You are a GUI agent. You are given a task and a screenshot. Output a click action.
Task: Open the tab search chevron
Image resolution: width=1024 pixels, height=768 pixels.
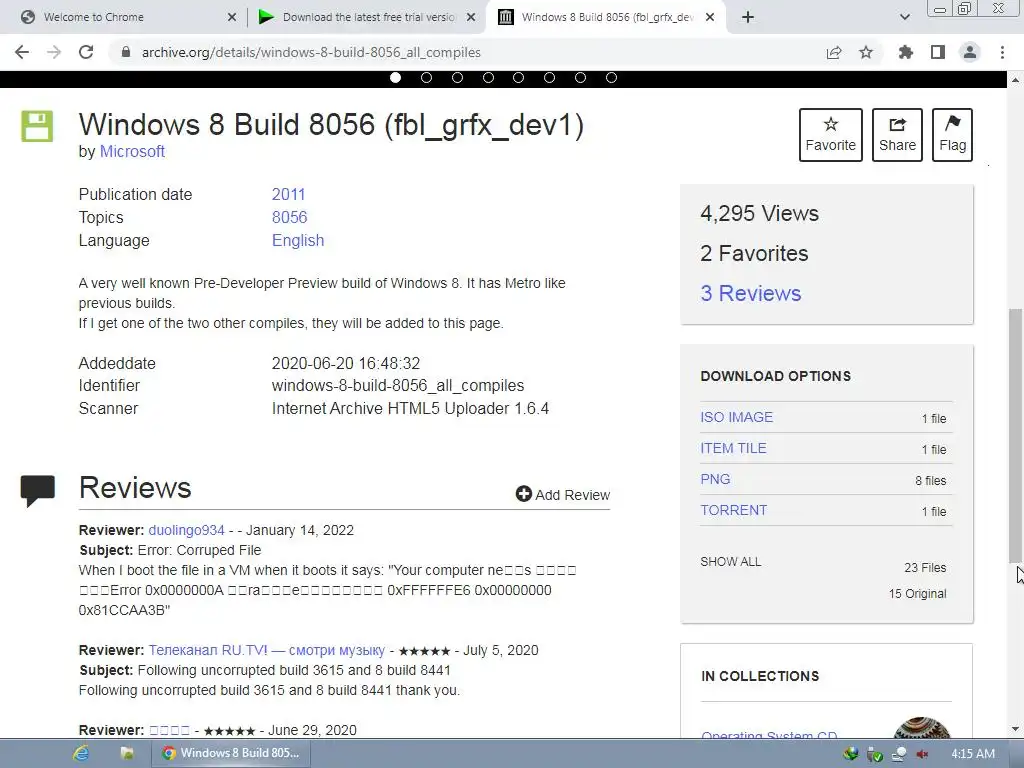click(x=904, y=17)
